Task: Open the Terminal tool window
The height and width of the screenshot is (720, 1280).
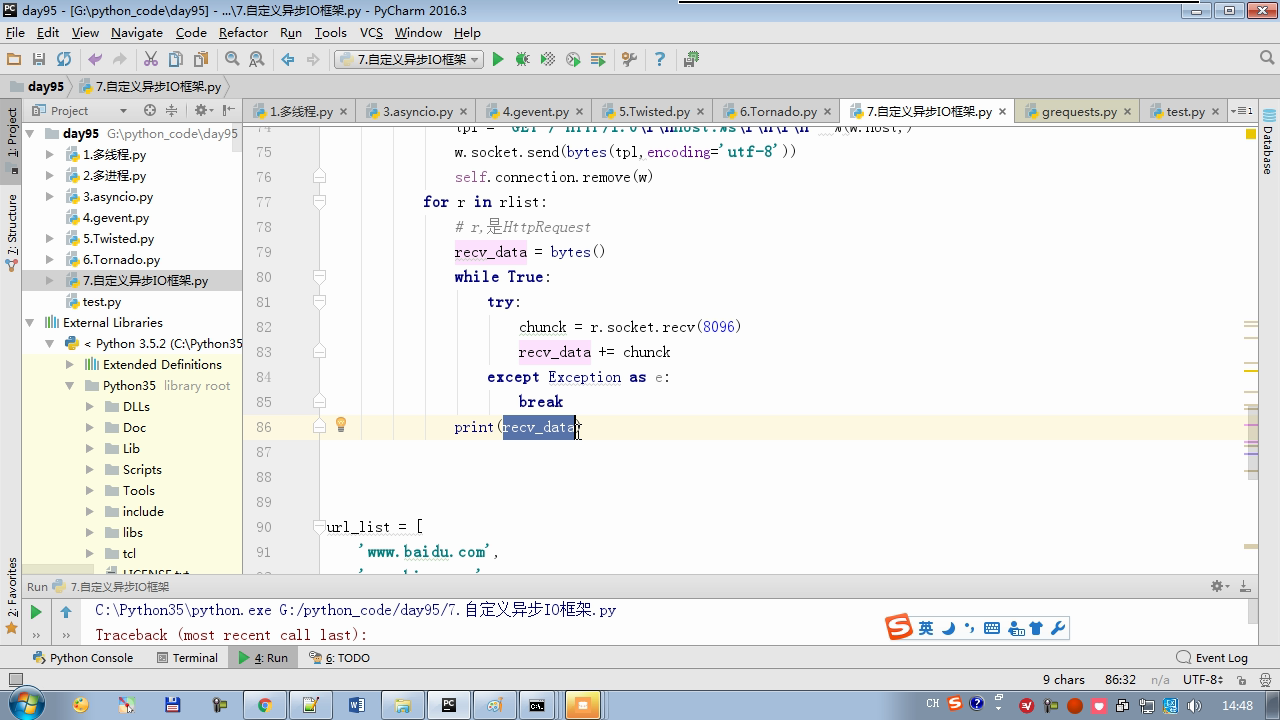Action: click(x=187, y=658)
